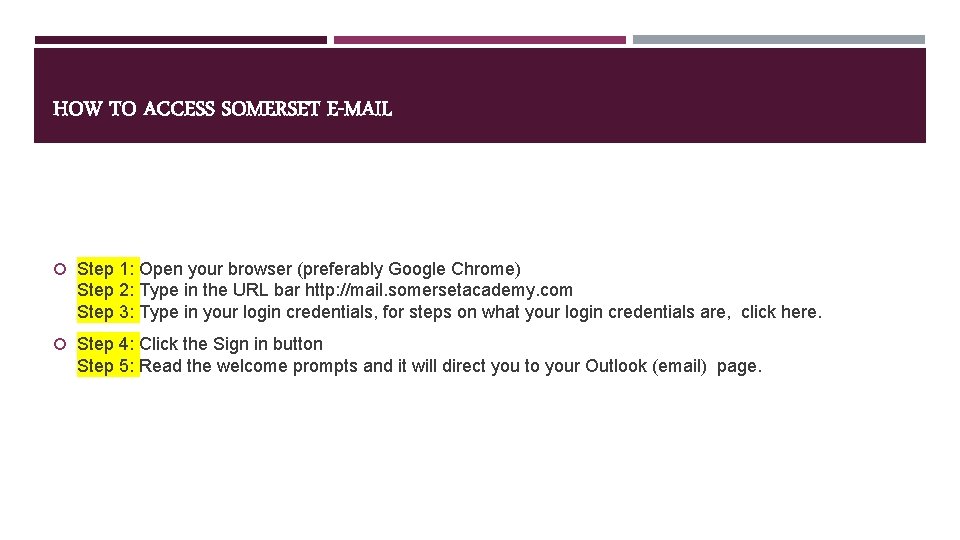Viewport: 960px width, 540px height.
Task: Click the dark maroon accent bar
Action: [181, 40]
